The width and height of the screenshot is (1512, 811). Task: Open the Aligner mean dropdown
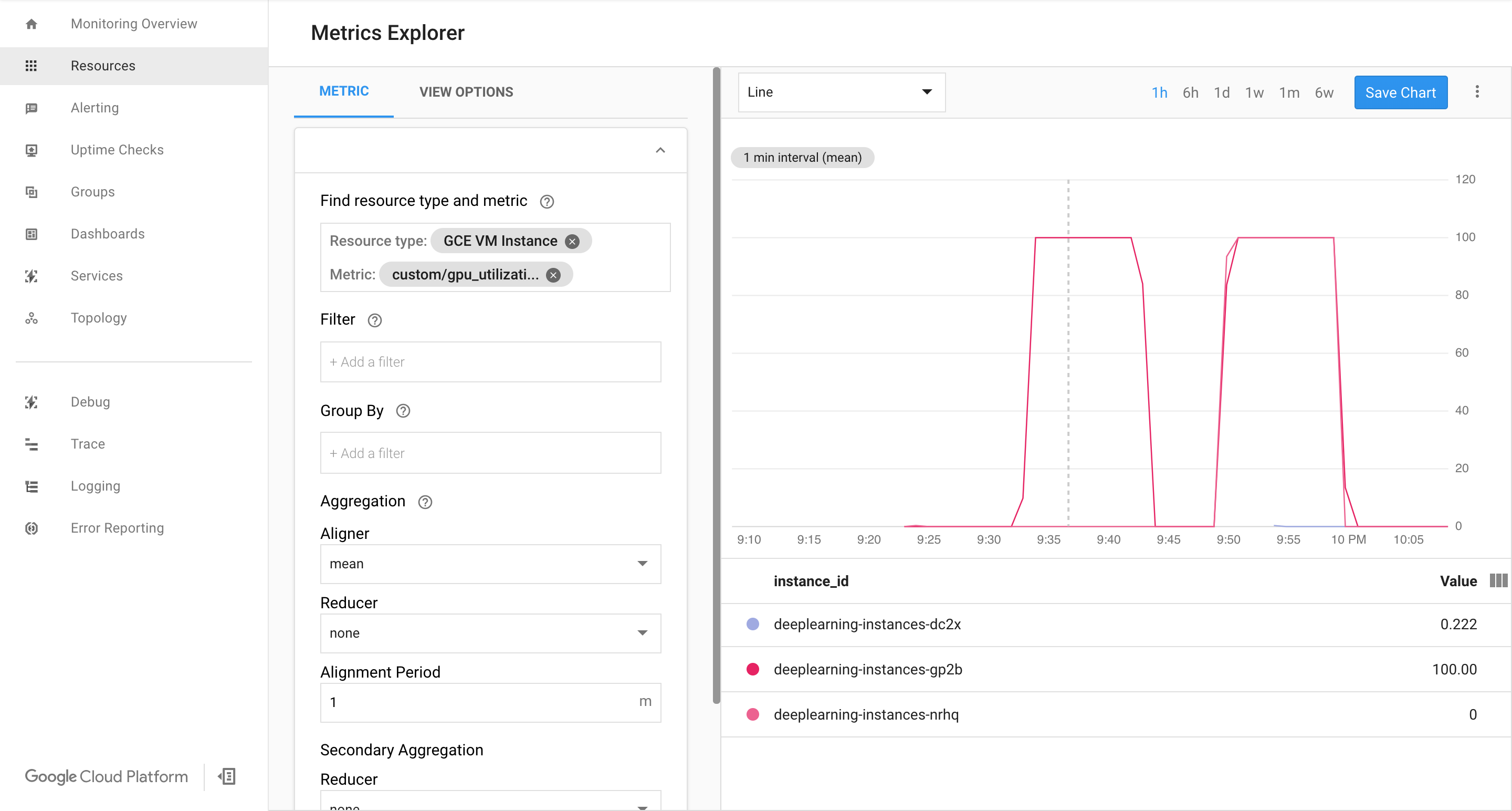pos(489,562)
